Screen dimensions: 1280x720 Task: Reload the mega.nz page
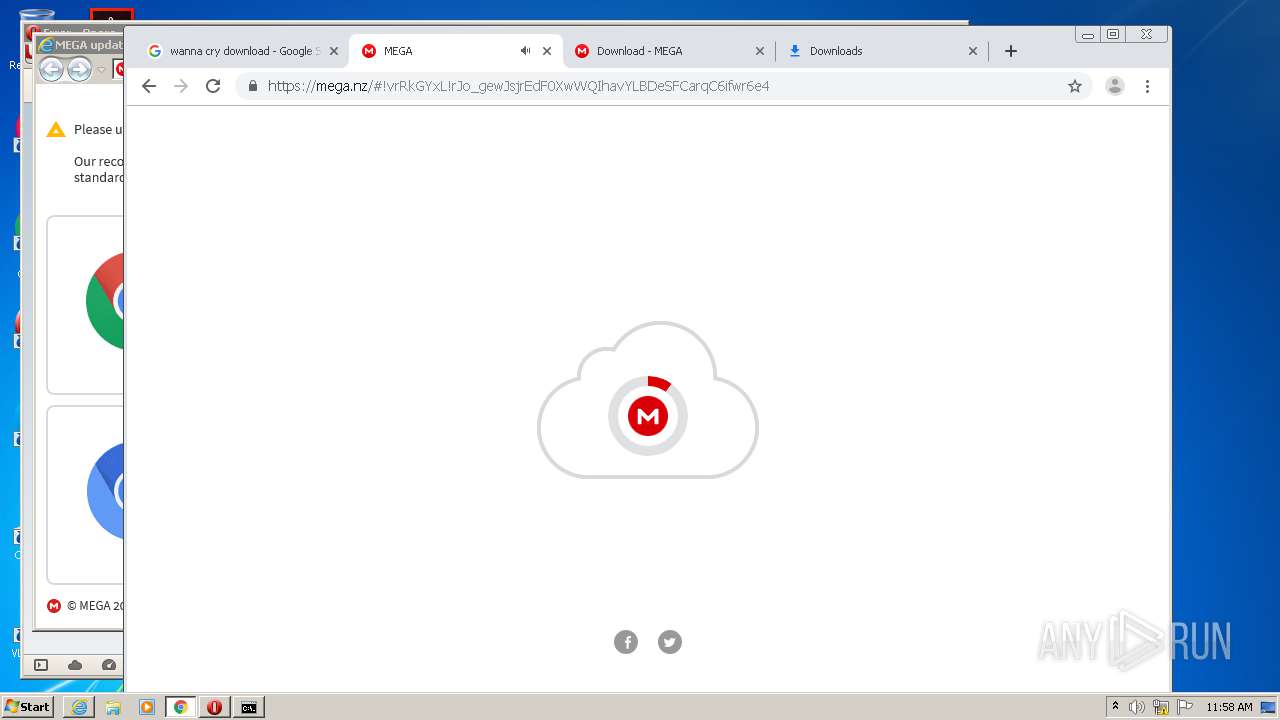pos(213,86)
